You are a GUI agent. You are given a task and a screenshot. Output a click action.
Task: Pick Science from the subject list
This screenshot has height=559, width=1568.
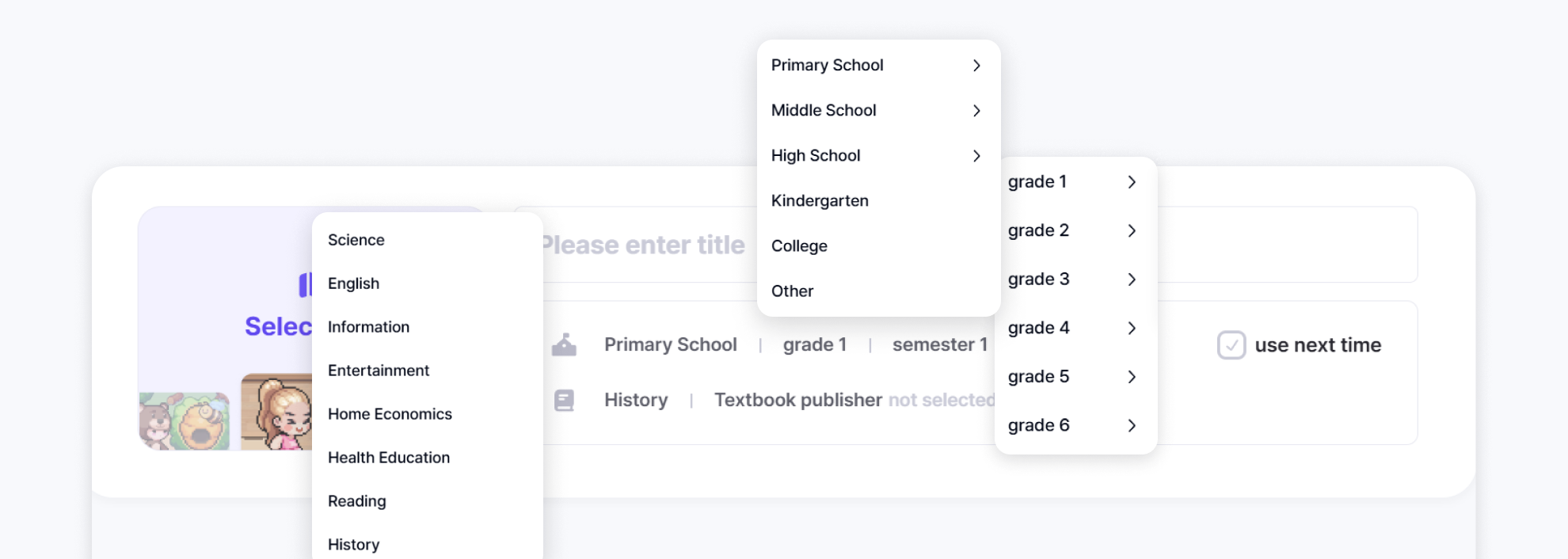click(x=356, y=240)
